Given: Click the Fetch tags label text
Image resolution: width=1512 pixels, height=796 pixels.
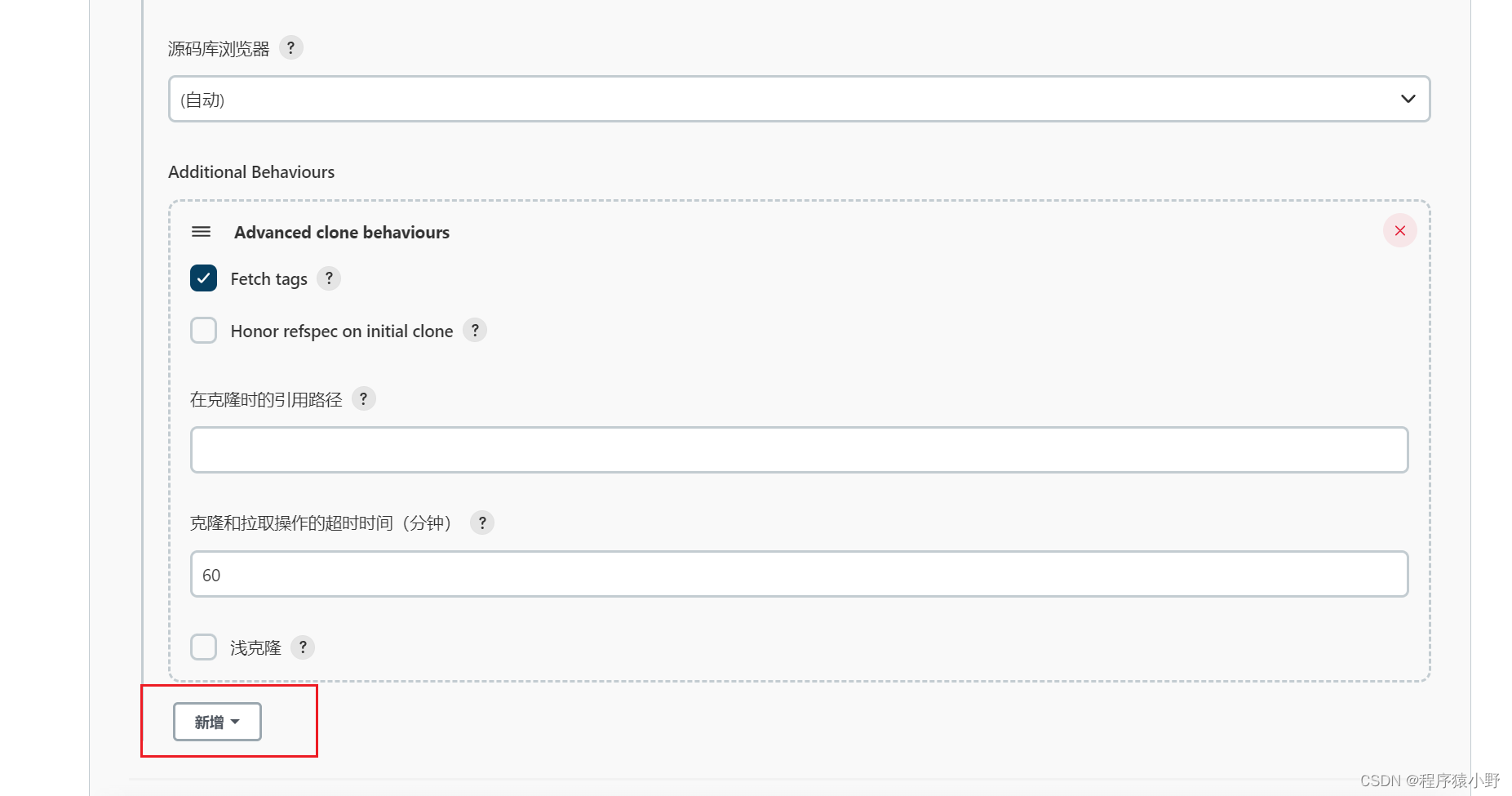Looking at the screenshot, I should coord(268,279).
